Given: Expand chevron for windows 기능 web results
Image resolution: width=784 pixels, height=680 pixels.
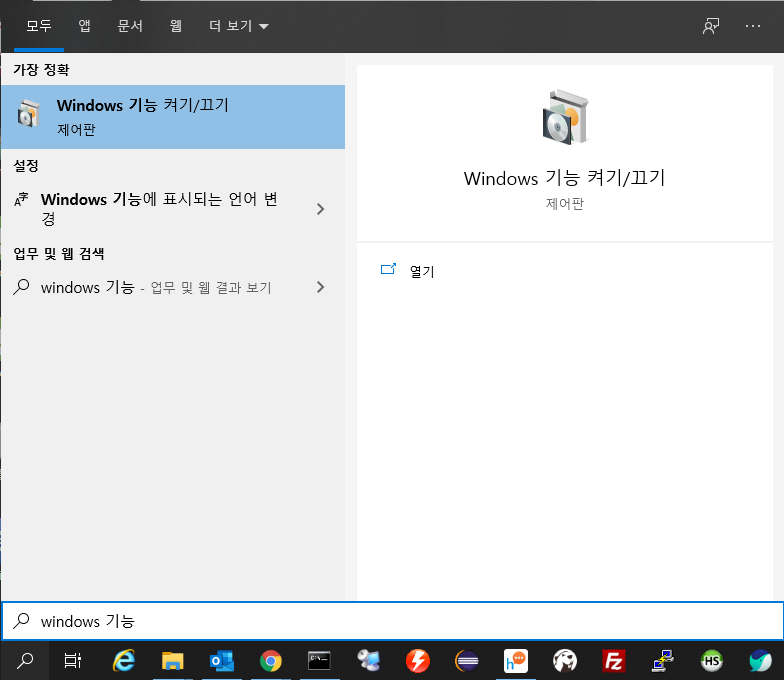Looking at the screenshot, I should coord(320,287).
